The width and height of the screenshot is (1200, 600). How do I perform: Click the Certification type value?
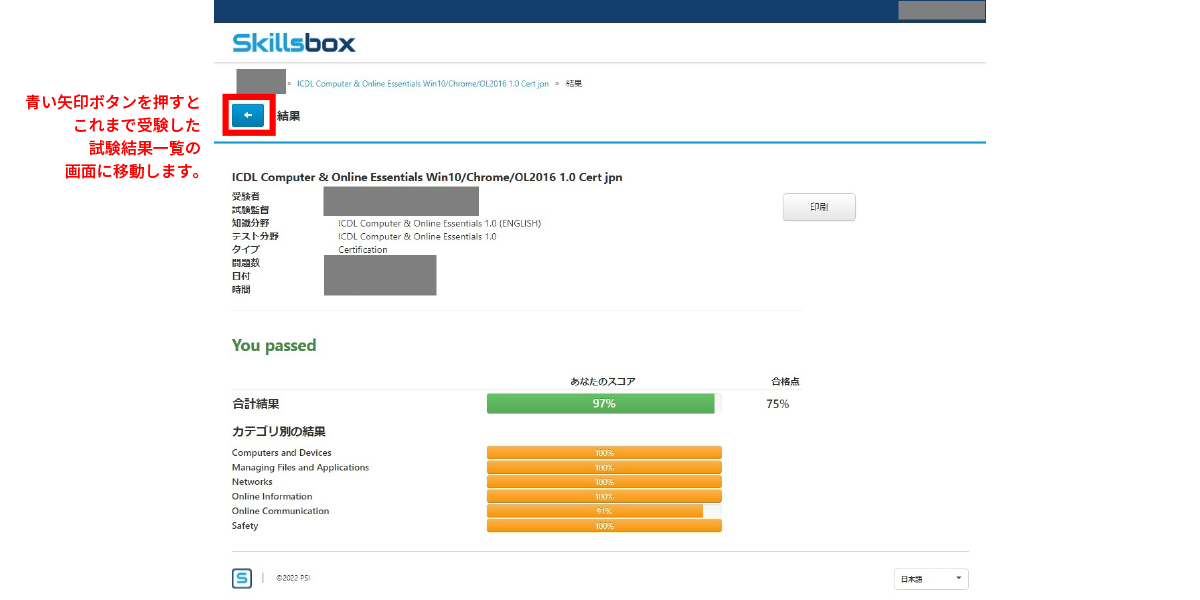363,250
